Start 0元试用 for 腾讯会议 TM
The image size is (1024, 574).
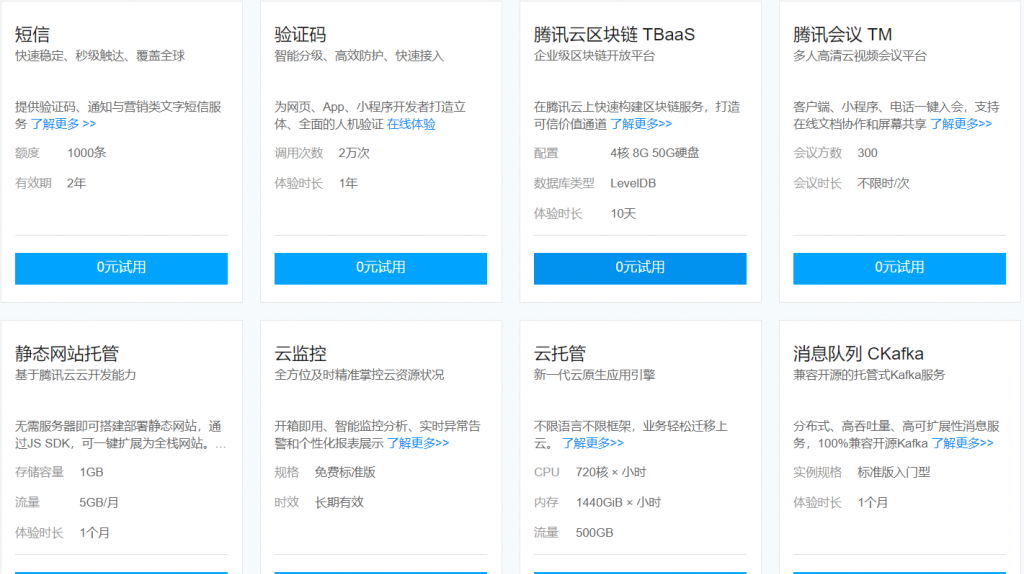[899, 268]
